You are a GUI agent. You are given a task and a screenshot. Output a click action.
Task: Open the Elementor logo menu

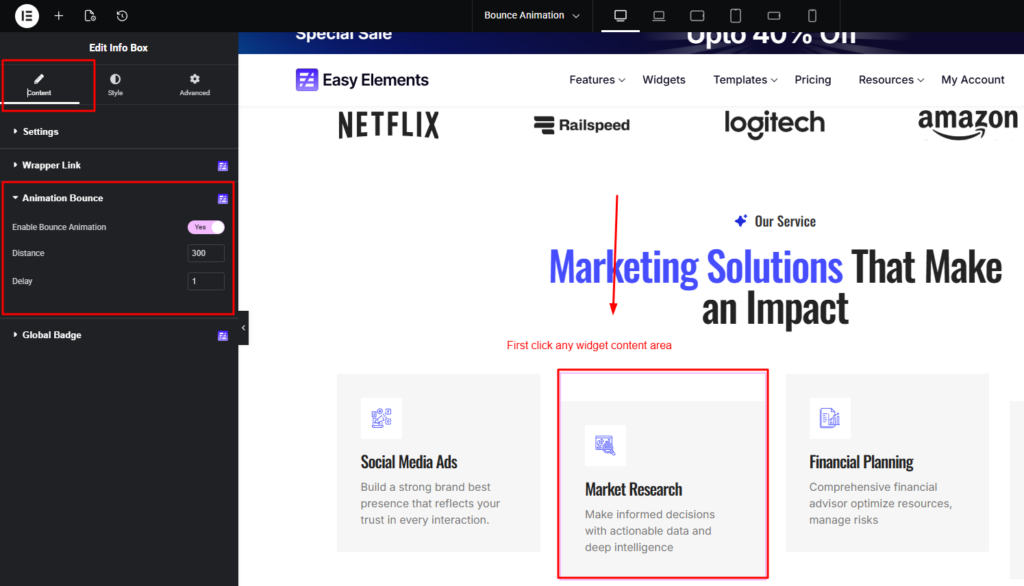click(x=27, y=16)
